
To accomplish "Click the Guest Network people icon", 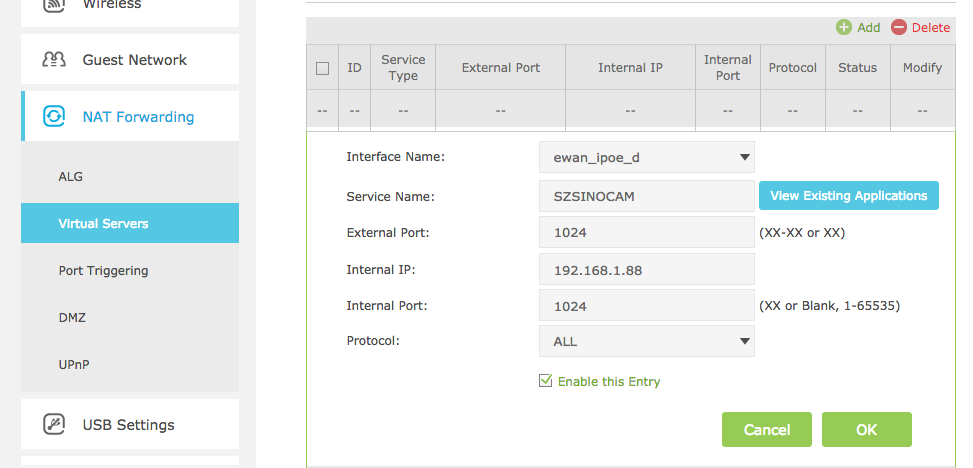I will click(54, 60).
